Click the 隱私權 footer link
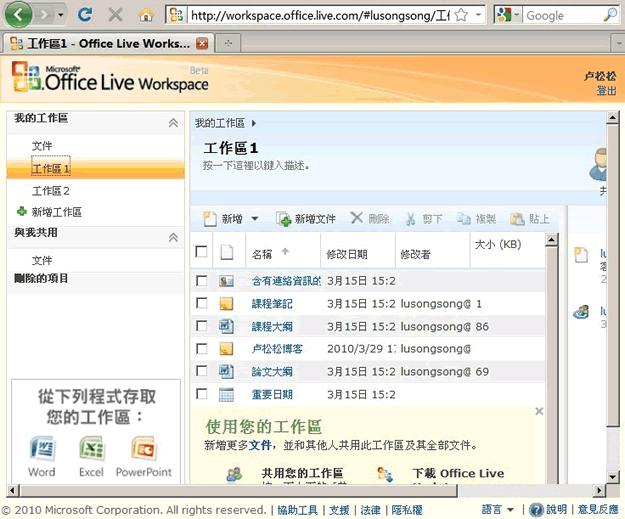Screen dimensions: 625x519 coord(407,510)
